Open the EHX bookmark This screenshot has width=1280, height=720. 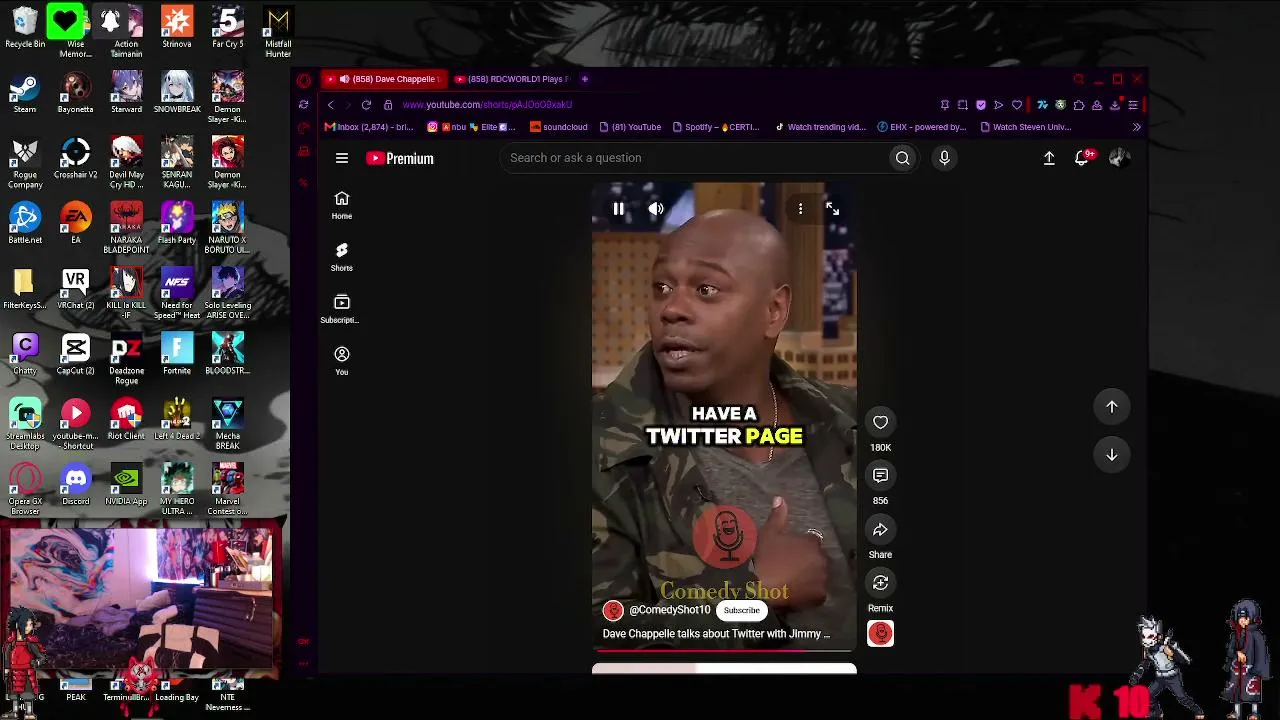pos(921,127)
